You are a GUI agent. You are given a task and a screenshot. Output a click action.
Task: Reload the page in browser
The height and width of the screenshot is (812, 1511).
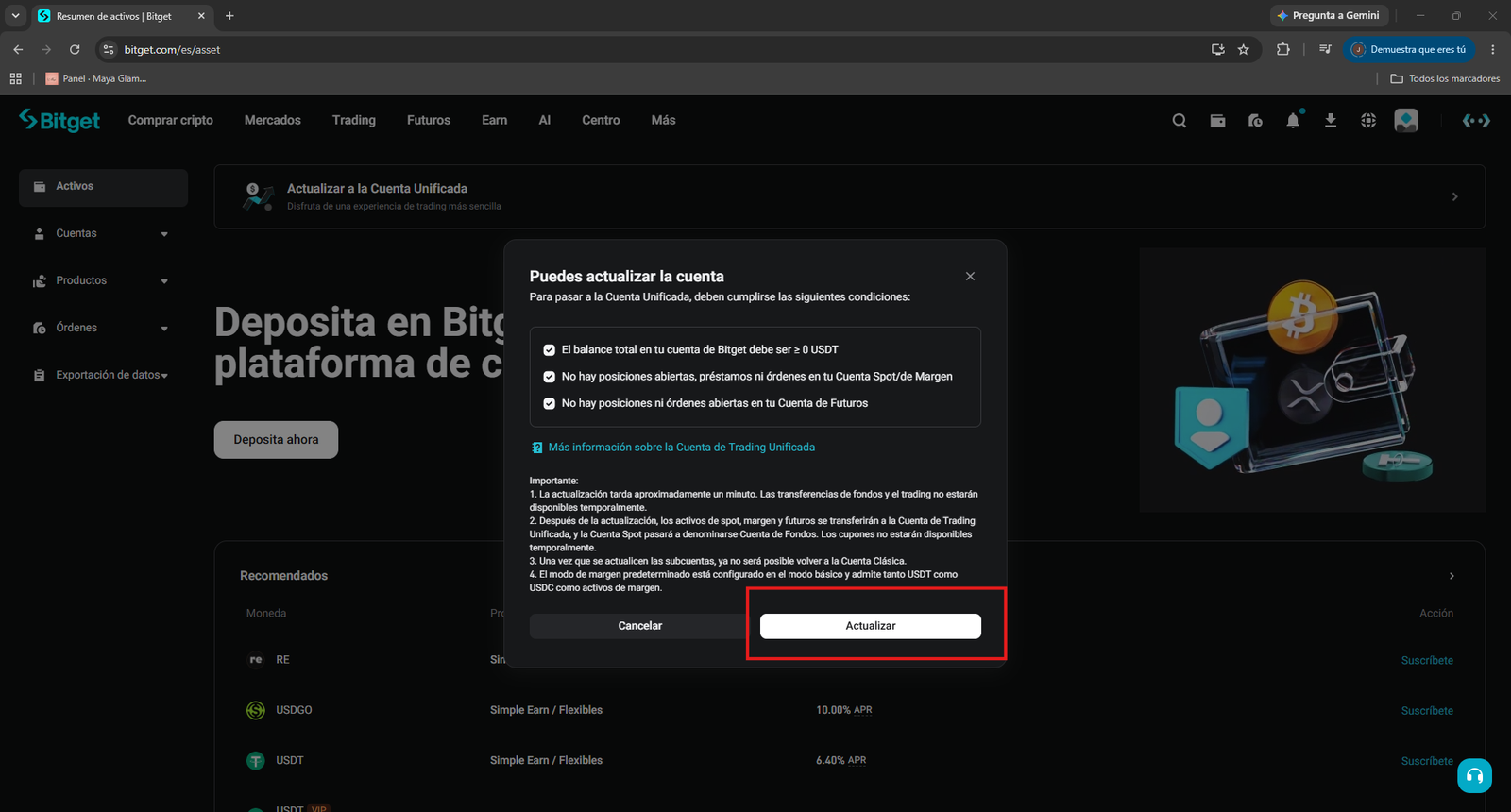point(75,49)
